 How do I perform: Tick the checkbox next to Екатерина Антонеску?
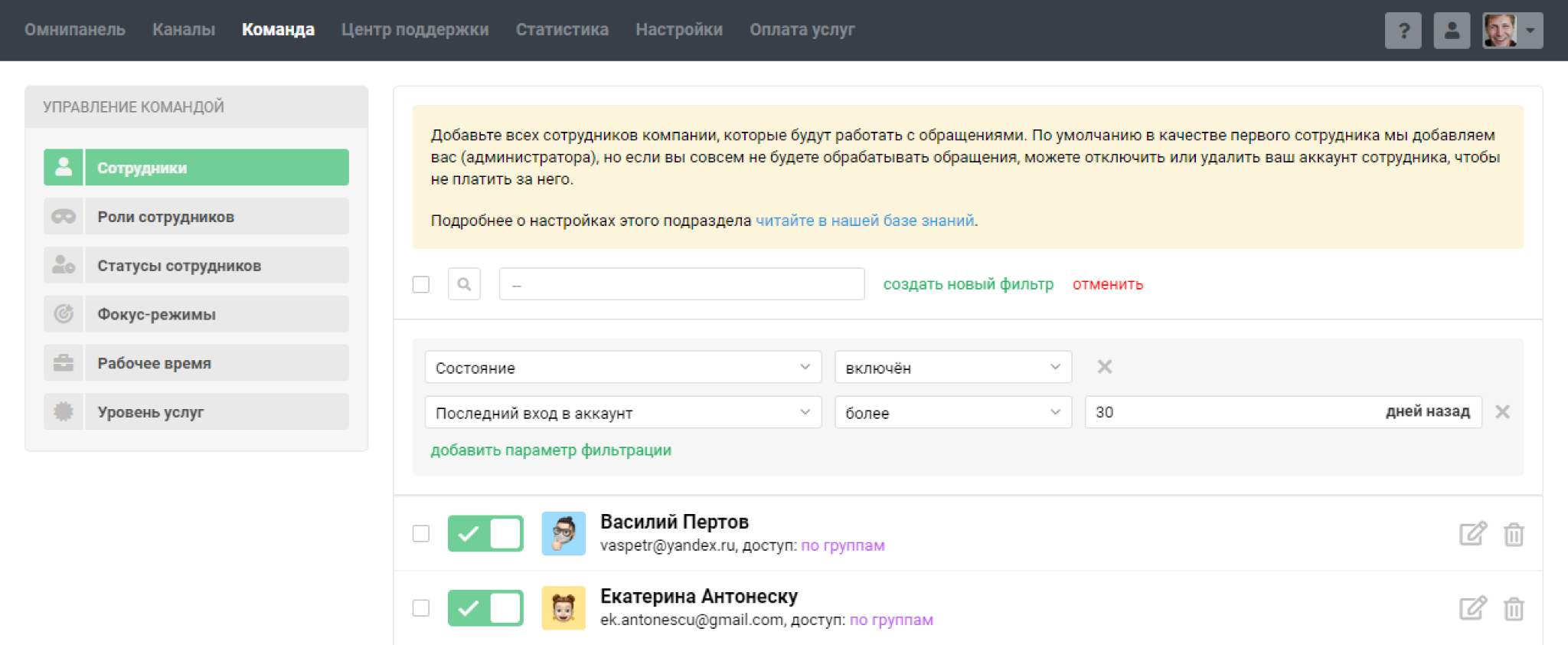point(421,608)
